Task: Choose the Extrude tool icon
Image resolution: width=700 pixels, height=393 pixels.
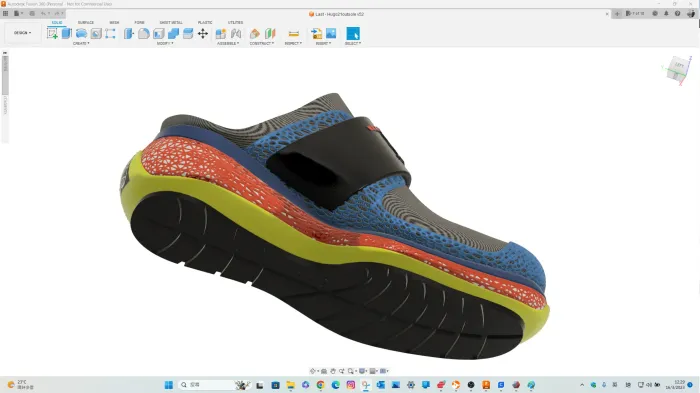Action: pyautogui.click(x=67, y=33)
